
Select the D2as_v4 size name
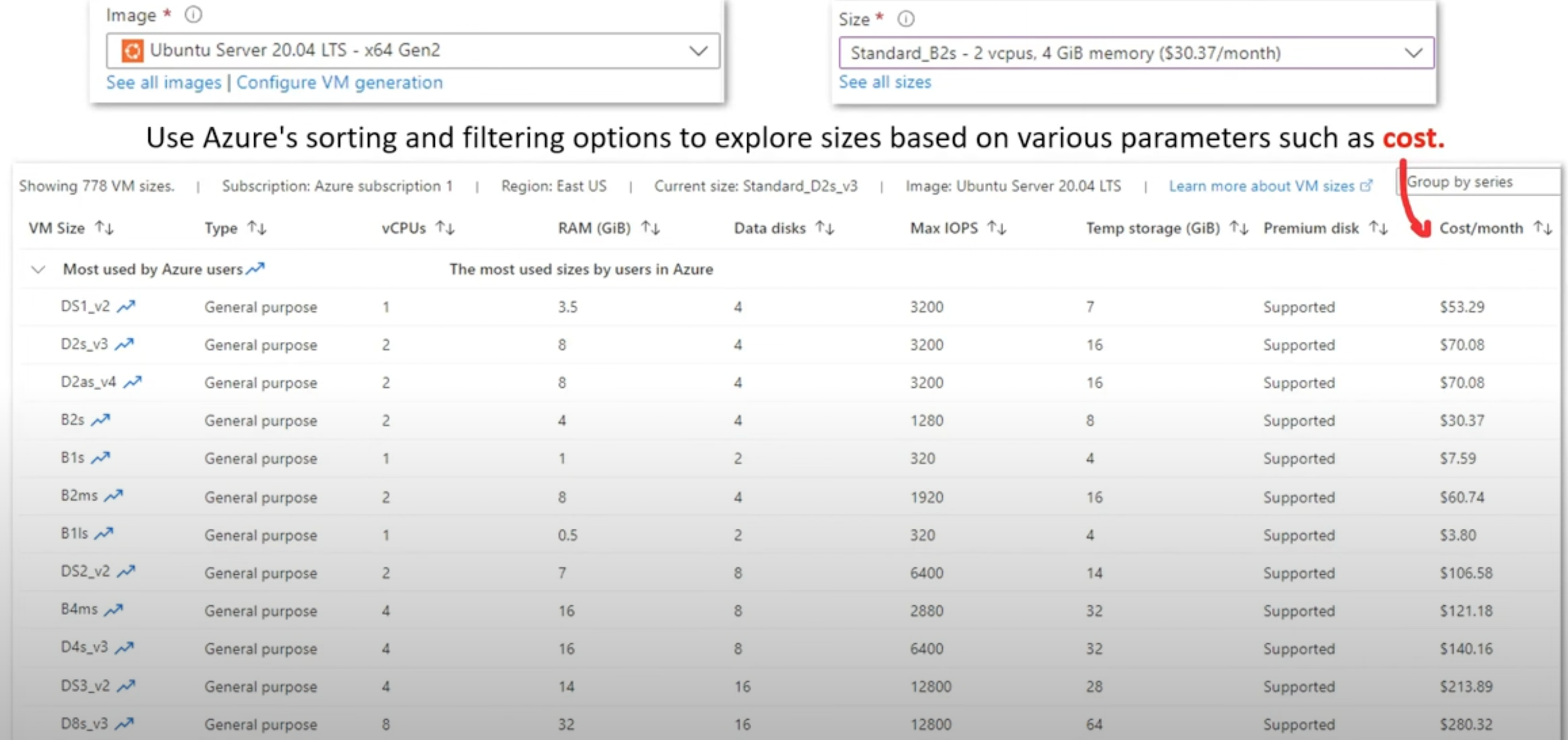88,382
